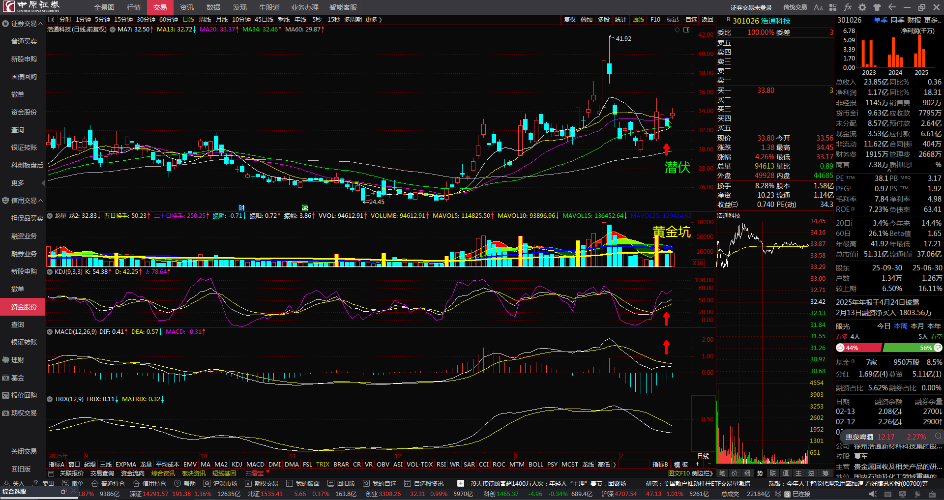Open the grid layout icon in title bar
This screenshot has width=944, height=500.
[x=833, y=7]
